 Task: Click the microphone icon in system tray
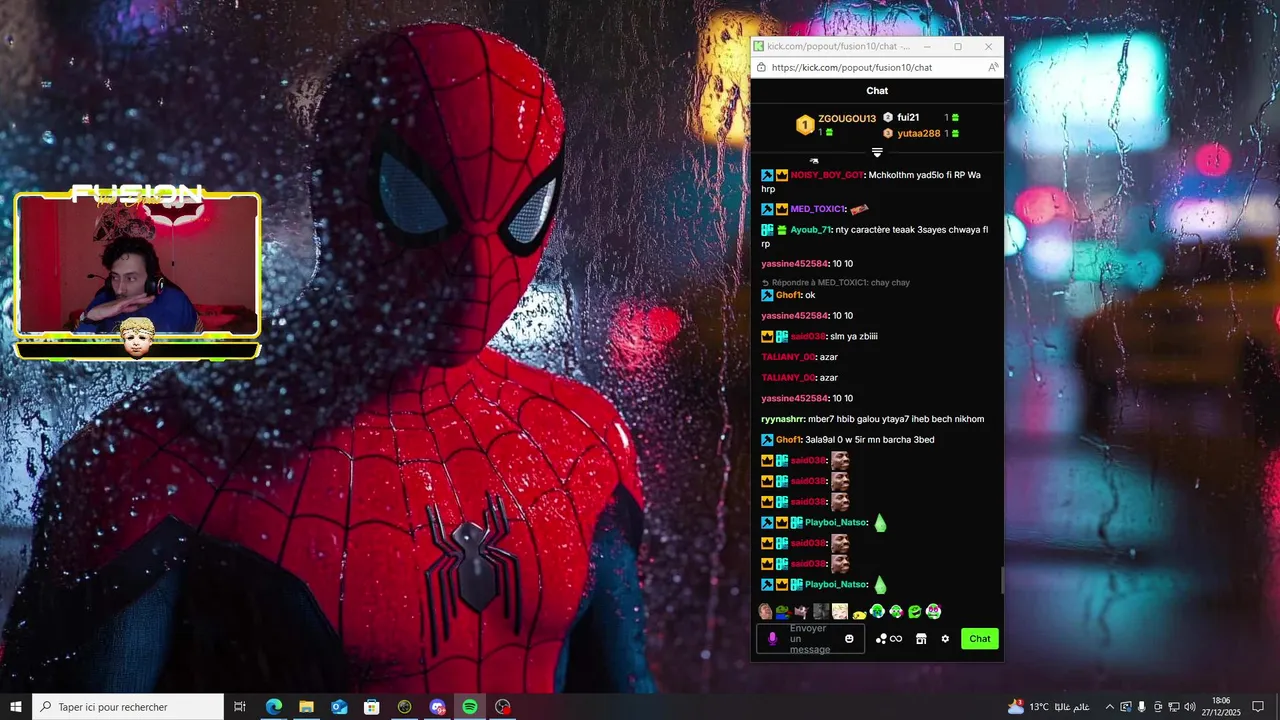click(x=1141, y=707)
